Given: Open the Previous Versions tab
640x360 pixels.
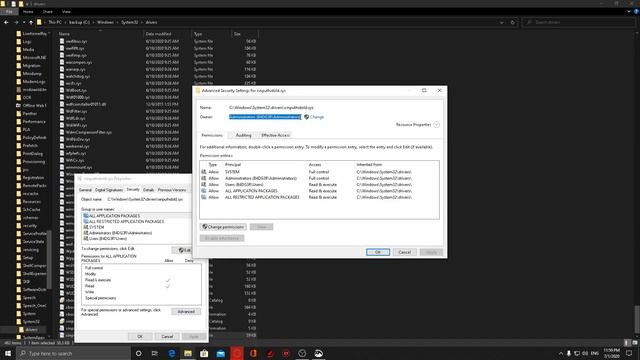Looking at the screenshot, I should 172,190.
